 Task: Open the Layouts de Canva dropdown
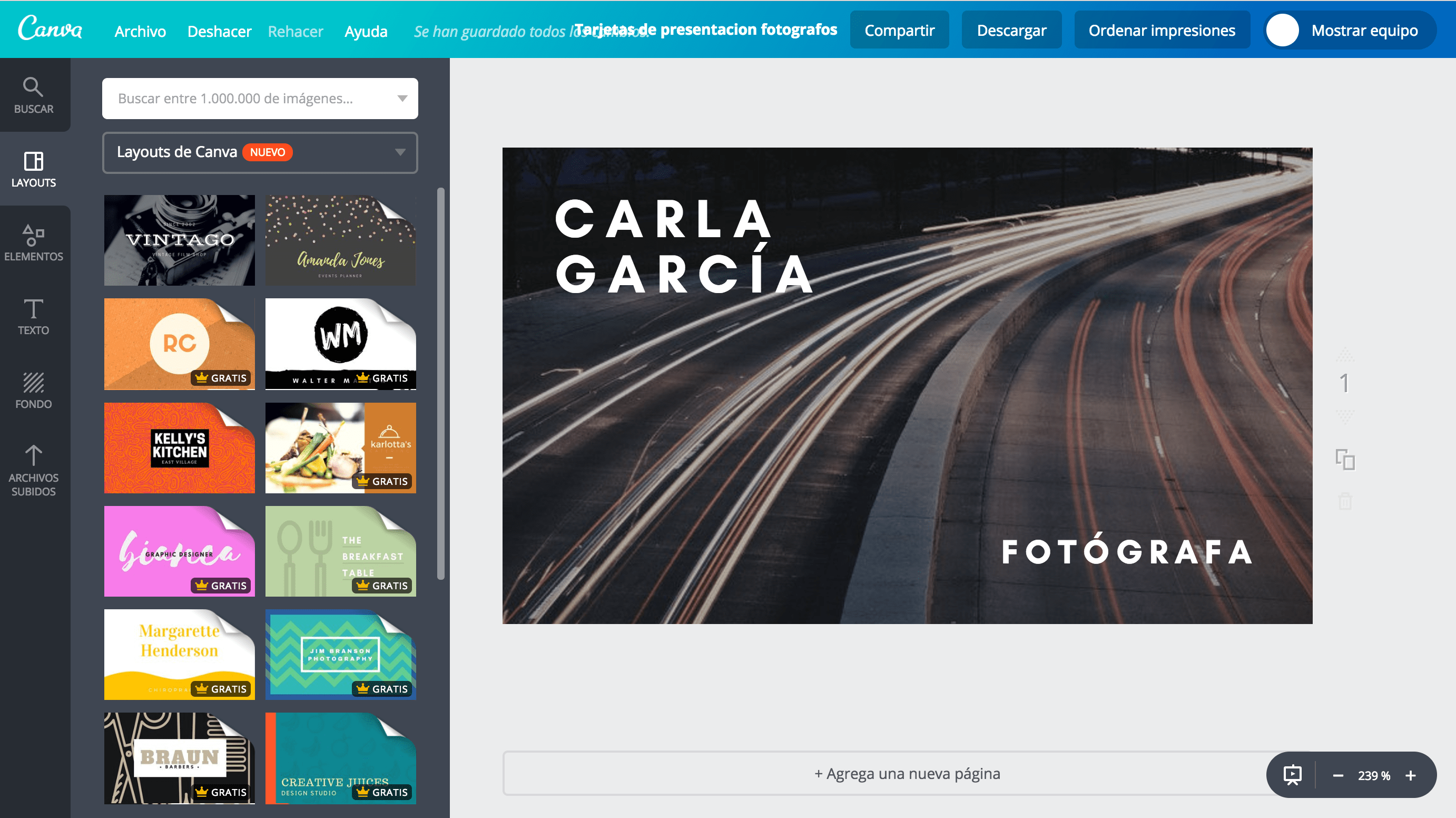(x=401, y=152)
